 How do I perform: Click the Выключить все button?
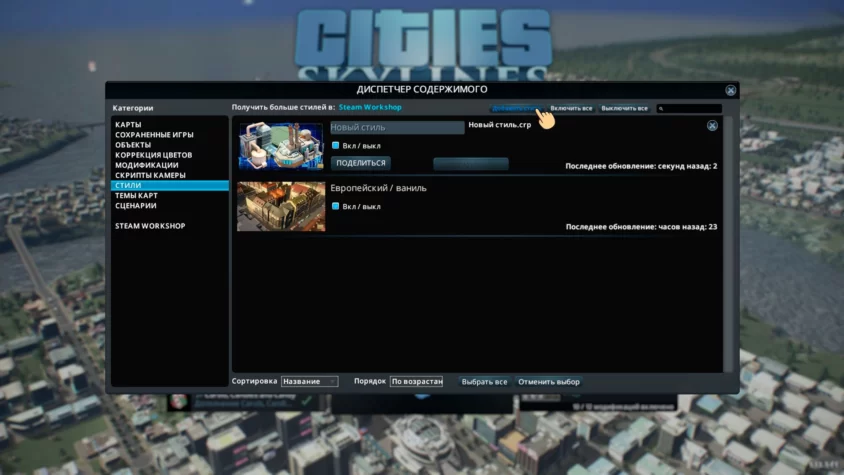(x=624, y=108)
